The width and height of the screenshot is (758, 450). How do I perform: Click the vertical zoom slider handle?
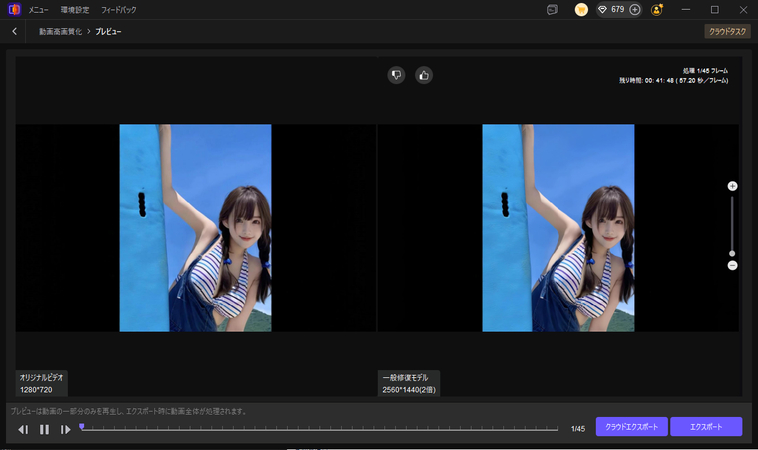(732, 254)
